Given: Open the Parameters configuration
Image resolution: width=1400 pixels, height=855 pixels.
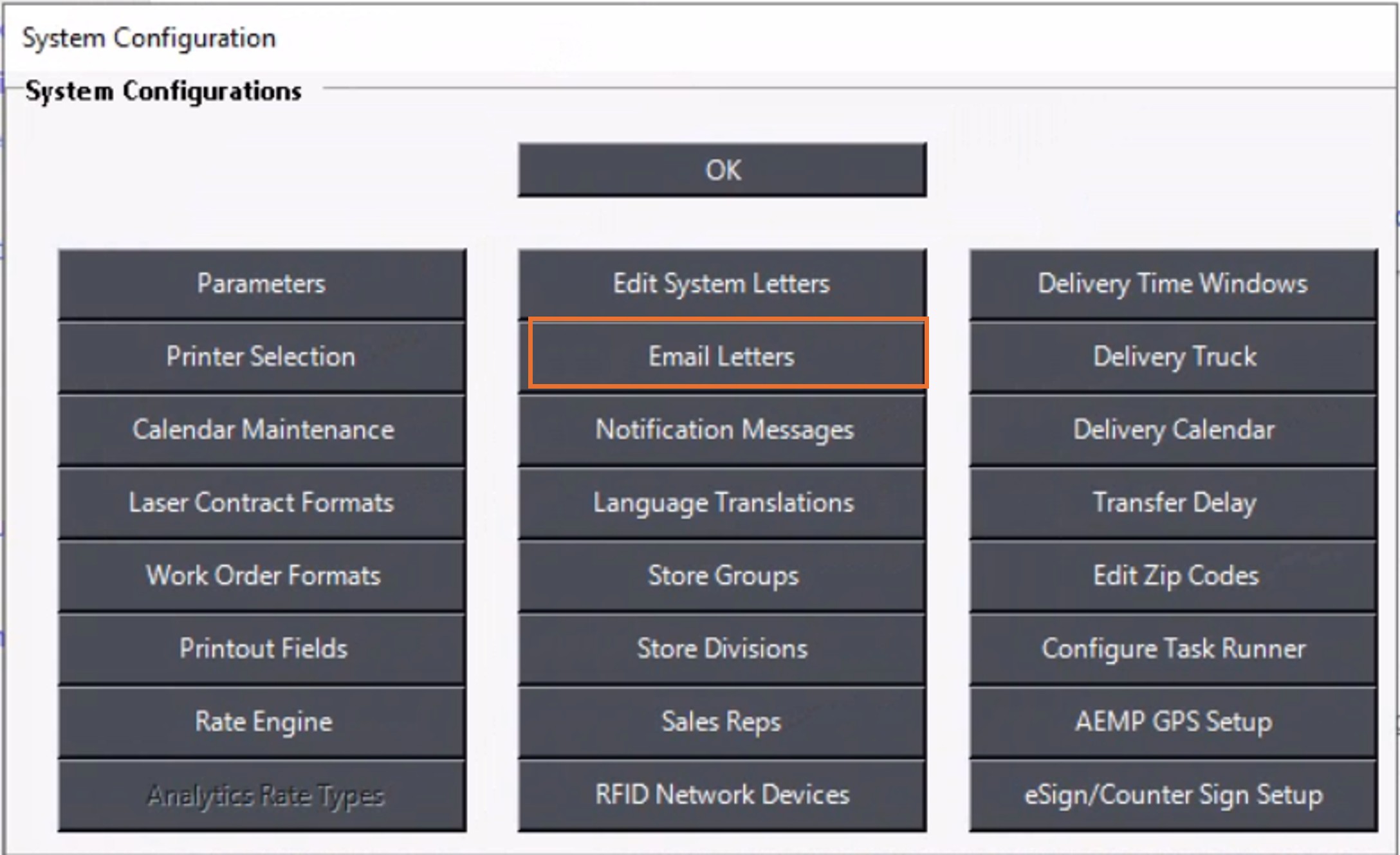Looking at the screenshot, I should [x=262, y=284].
